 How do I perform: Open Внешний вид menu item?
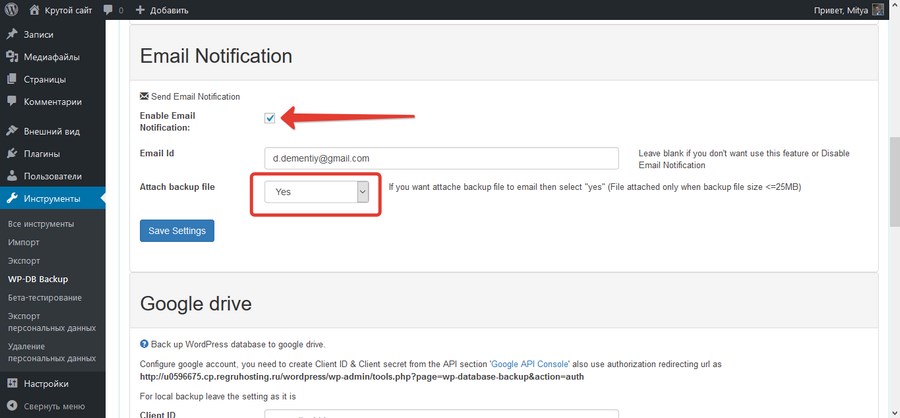(x=53, y=131)
